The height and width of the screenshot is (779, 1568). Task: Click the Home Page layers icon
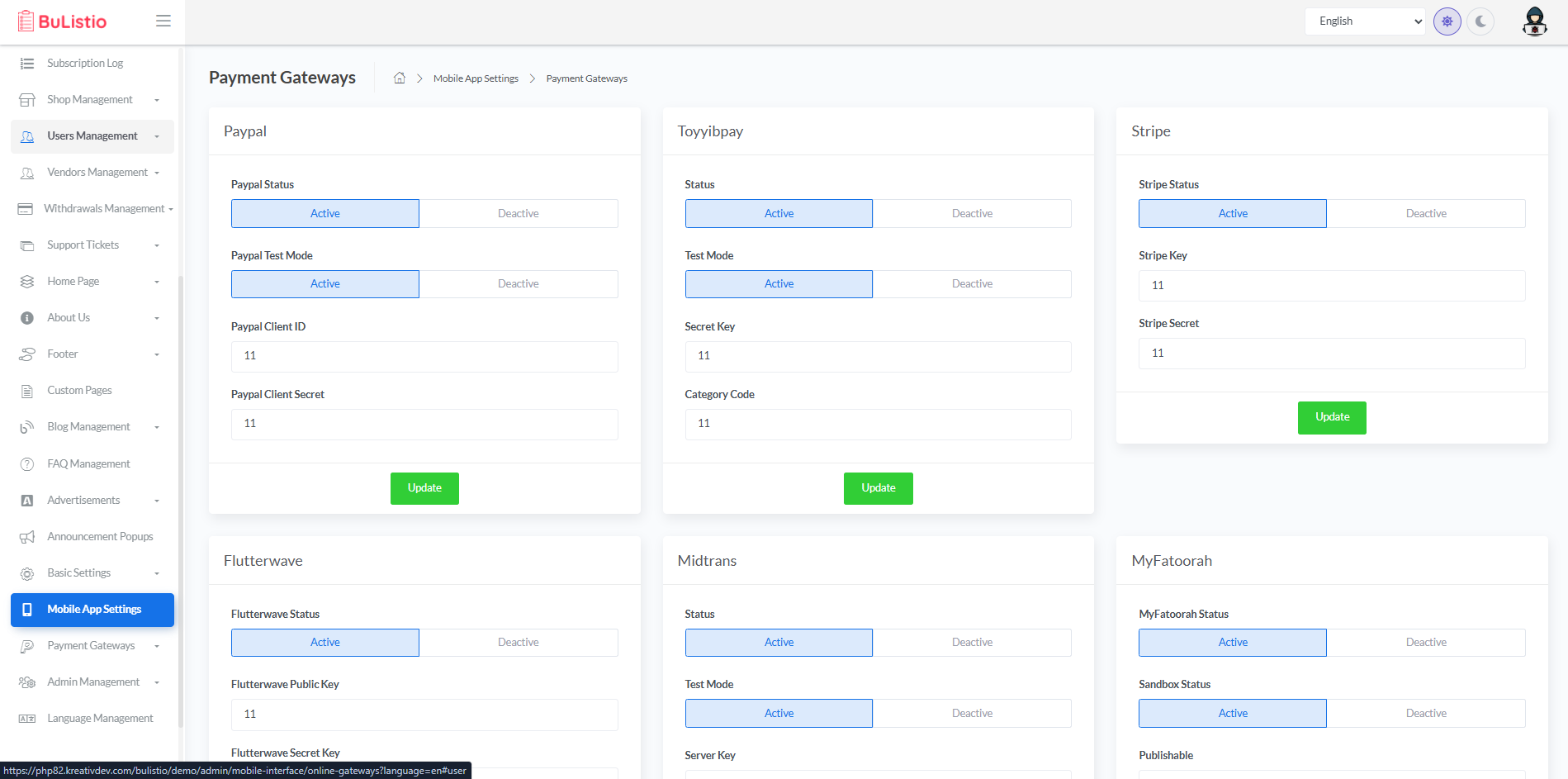point(27,282)
